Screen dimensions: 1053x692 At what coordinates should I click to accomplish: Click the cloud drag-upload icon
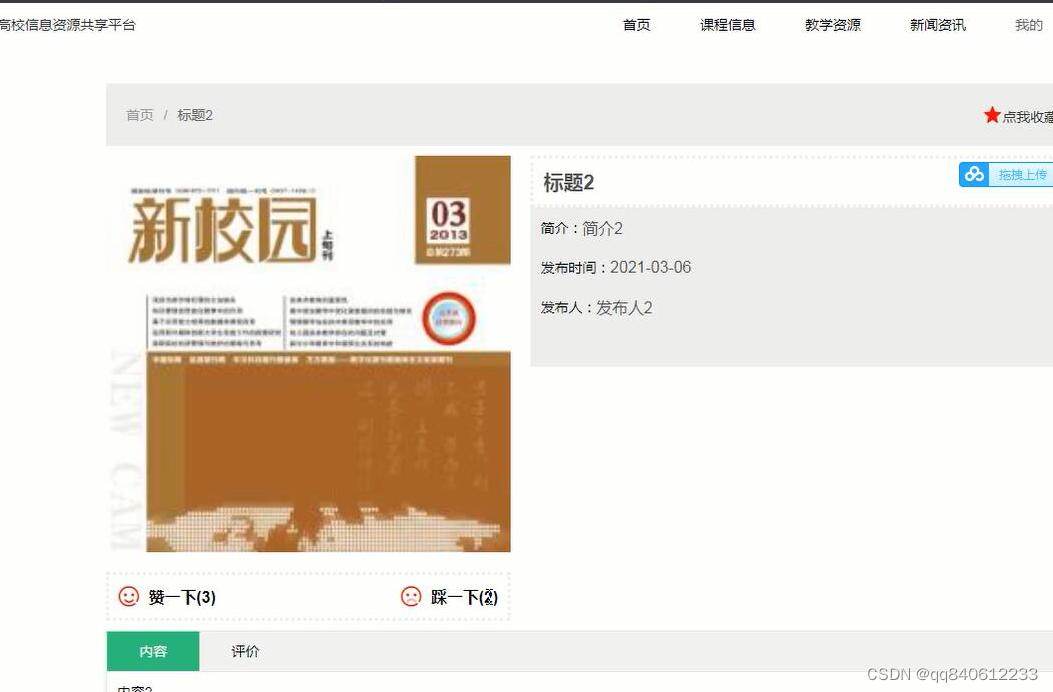click(x=974, y=175)
